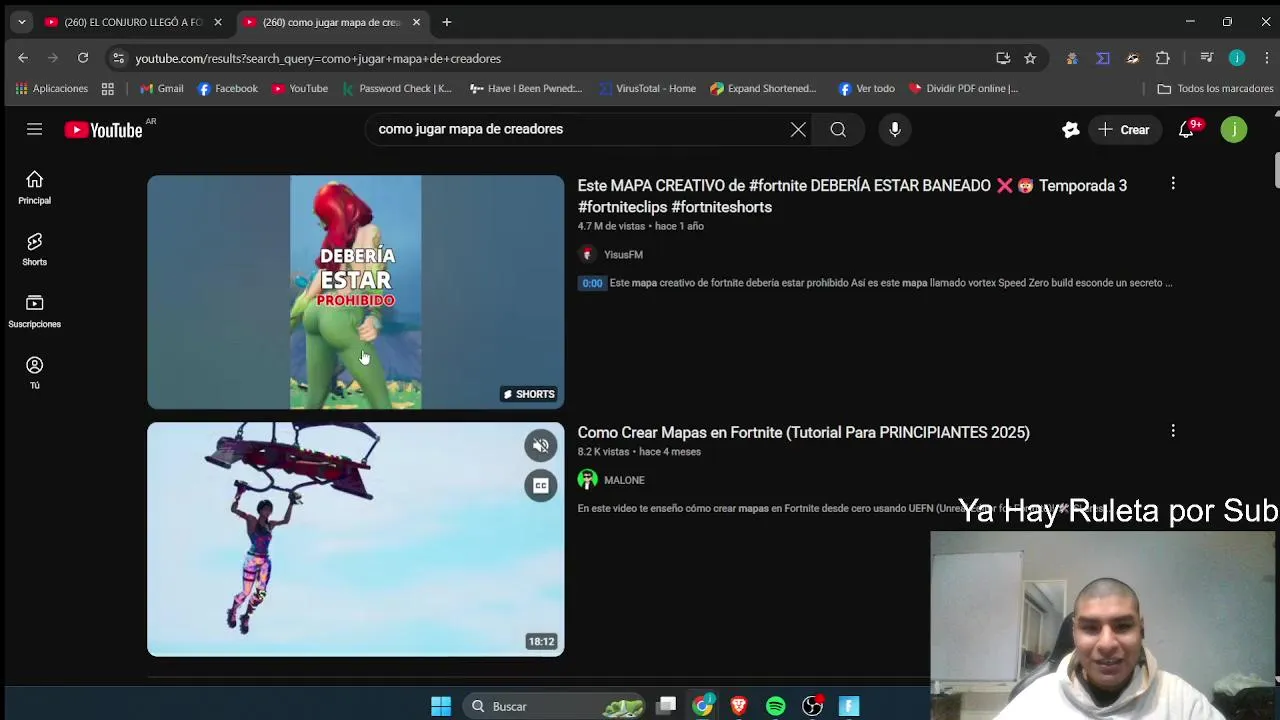Screen dimensions: 1280x720
Task: Open the Chrome profile avatar
Action: 1237,58
